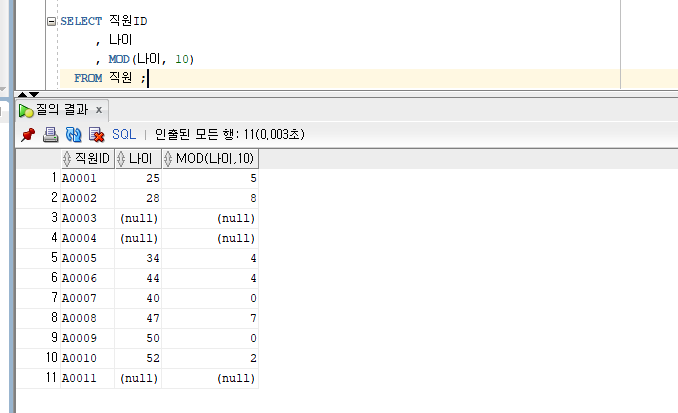Viewport: 678px width, 413px height.
Task: Click age value 25 in row A0001
Action: [x=138, y=178]
